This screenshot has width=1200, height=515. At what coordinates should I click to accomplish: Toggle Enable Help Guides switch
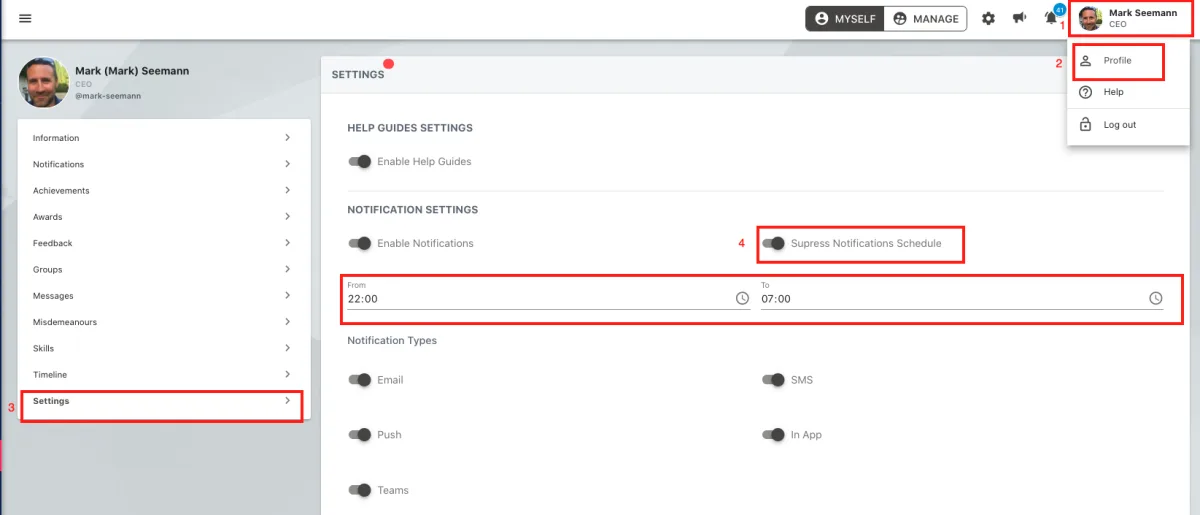click(360, 161)
